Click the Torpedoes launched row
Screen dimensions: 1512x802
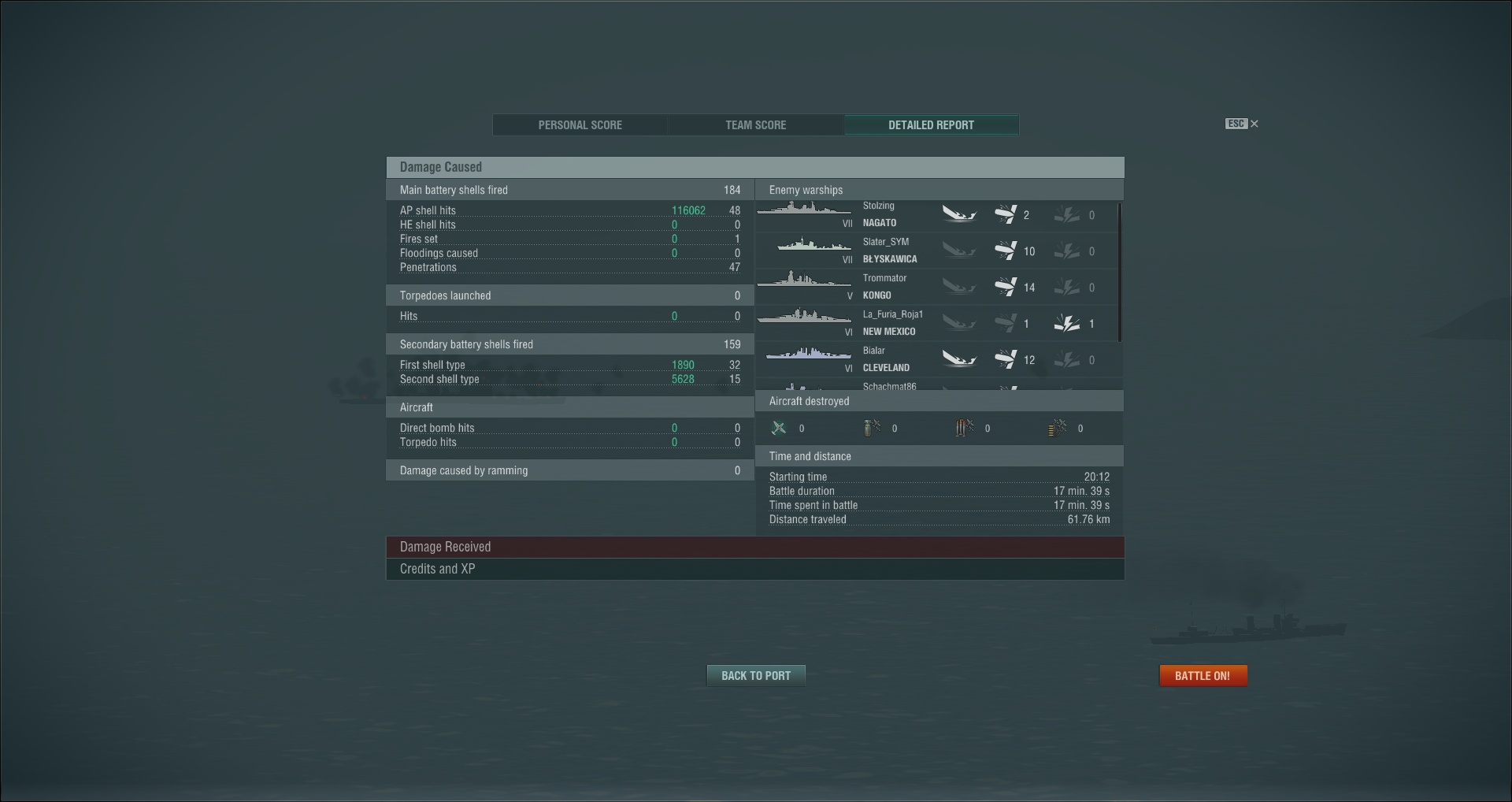click(570, 295)
